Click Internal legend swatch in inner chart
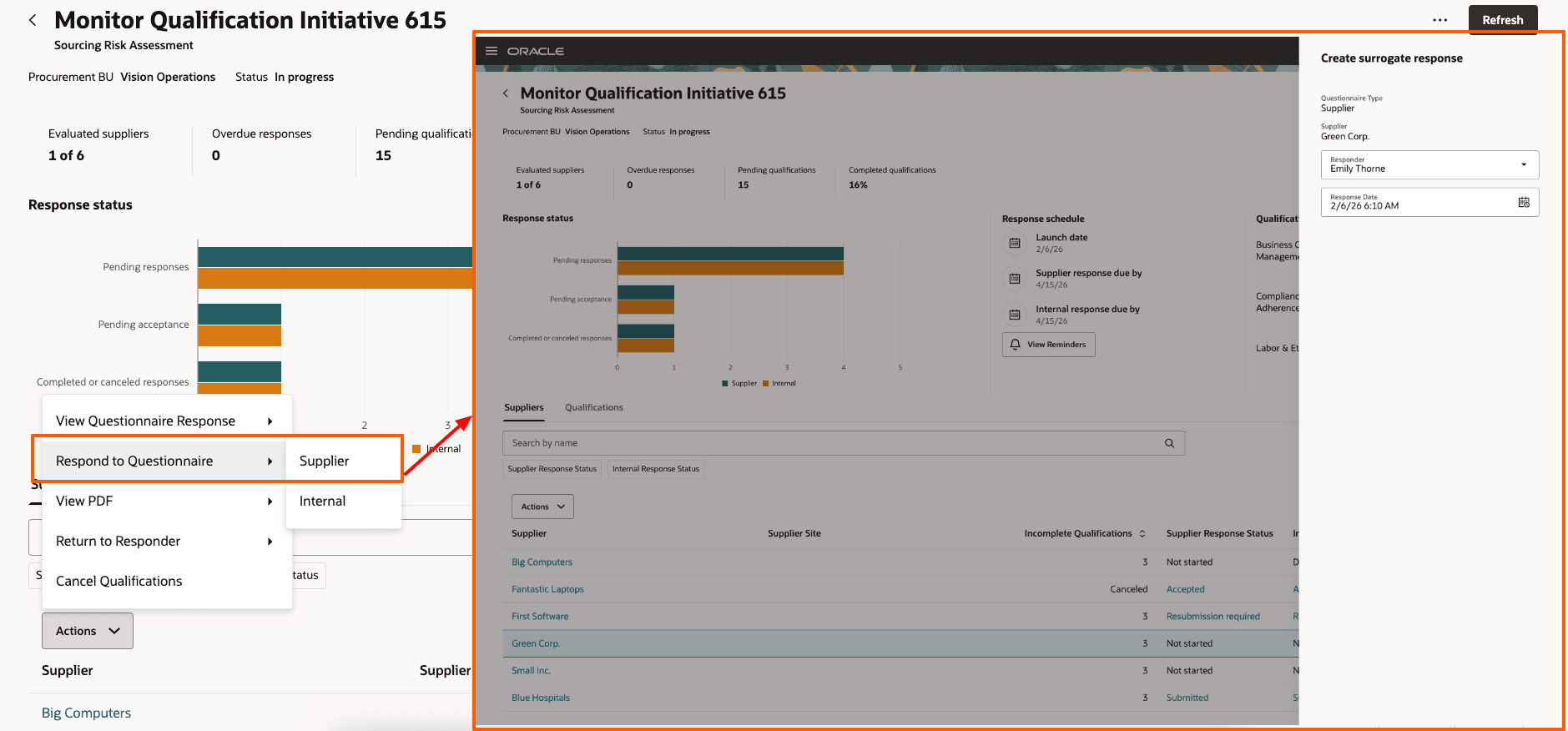The width and height of the screenshot is (1568, 731). click(x=765, y=384)
